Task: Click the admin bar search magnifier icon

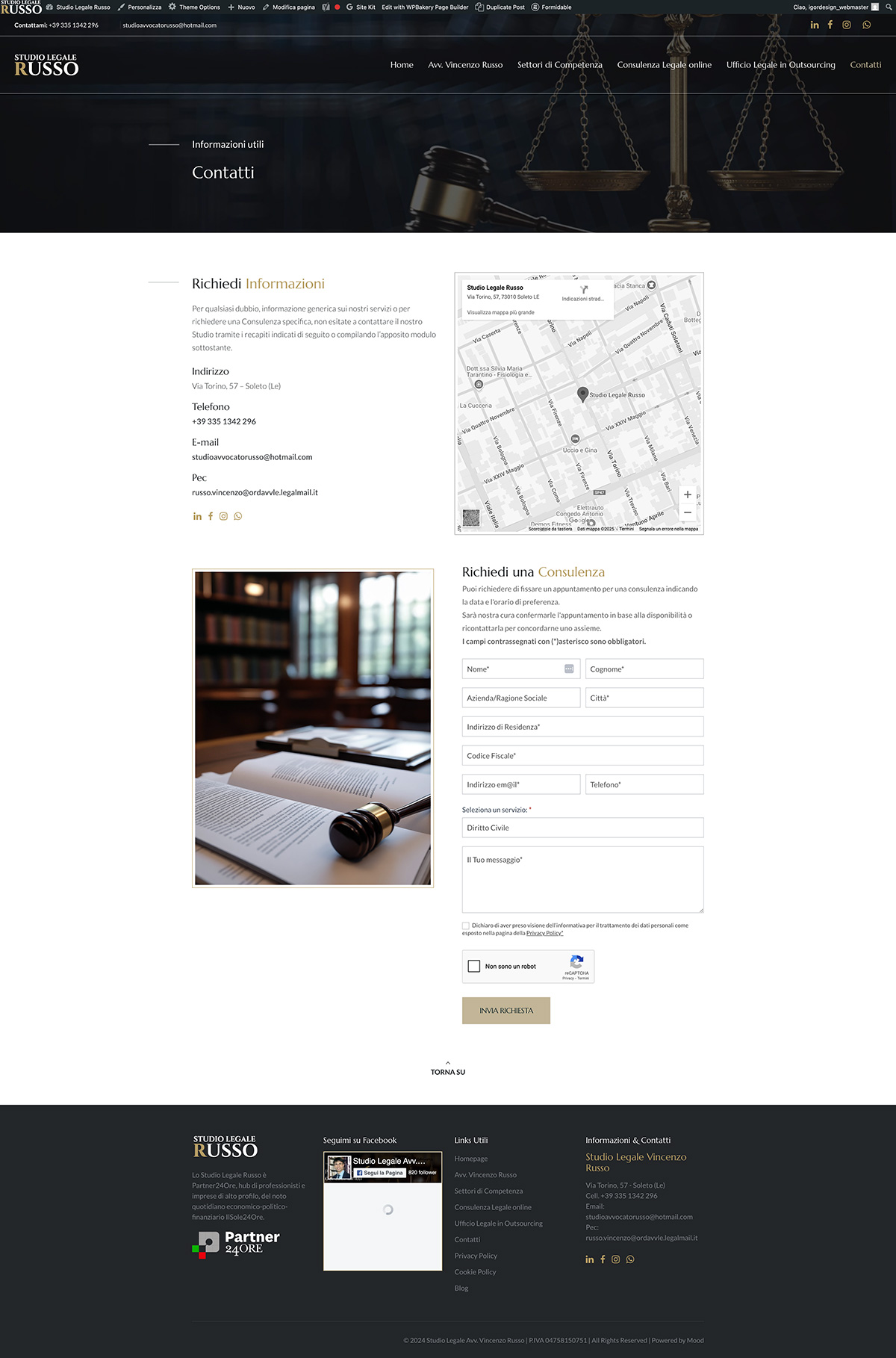Action: click(889, 7)
